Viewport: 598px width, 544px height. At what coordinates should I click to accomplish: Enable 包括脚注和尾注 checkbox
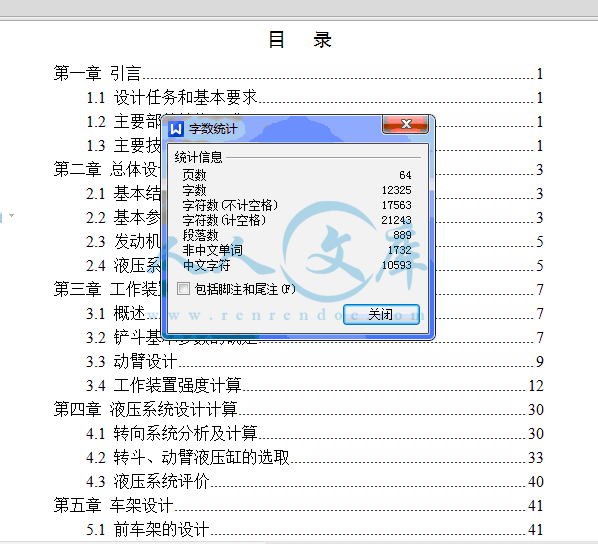click(x=183, y=289)
